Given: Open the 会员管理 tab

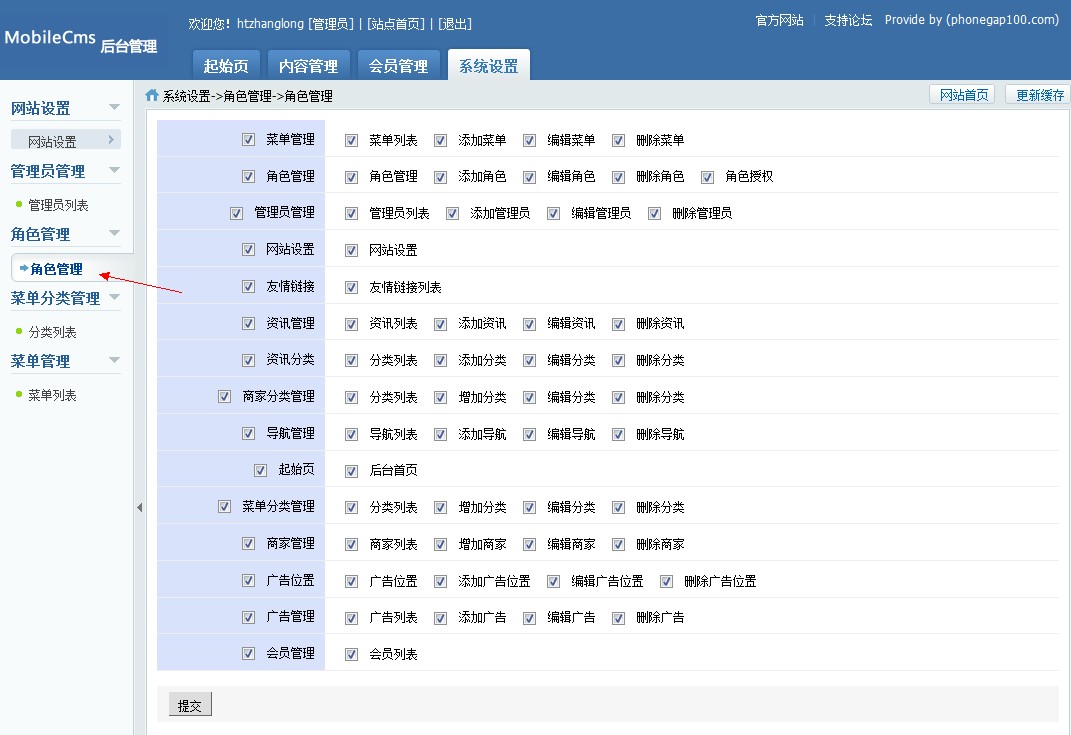Looking at the screenshot, I should (x=398, y=64).
